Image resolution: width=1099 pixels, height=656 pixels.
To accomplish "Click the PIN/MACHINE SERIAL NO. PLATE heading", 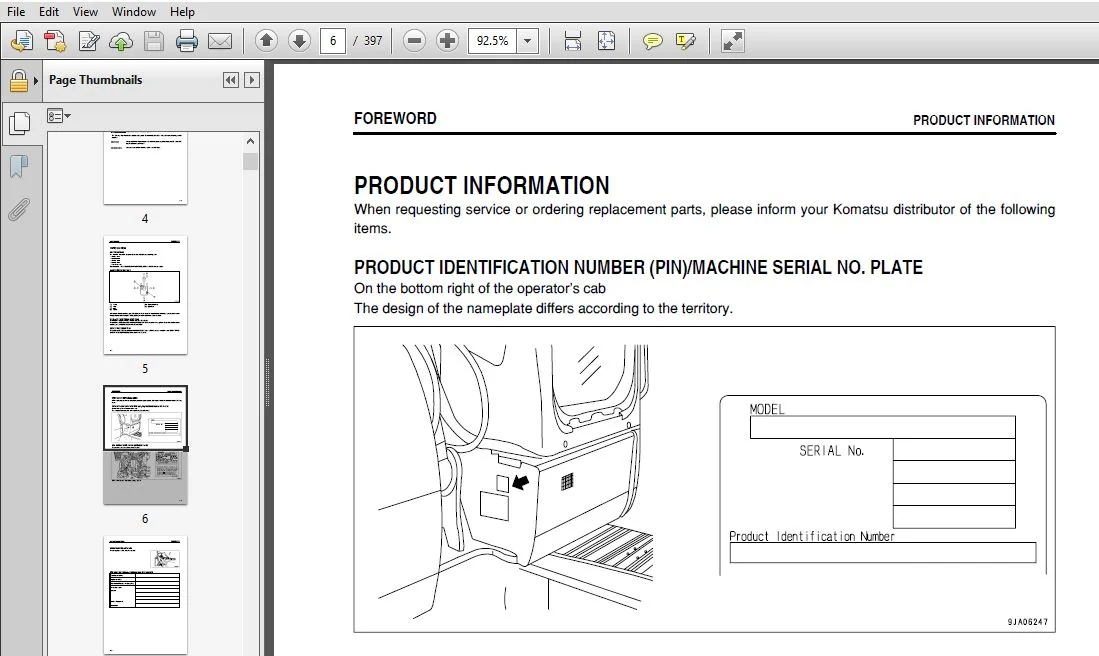I will [x=639, y=267].
